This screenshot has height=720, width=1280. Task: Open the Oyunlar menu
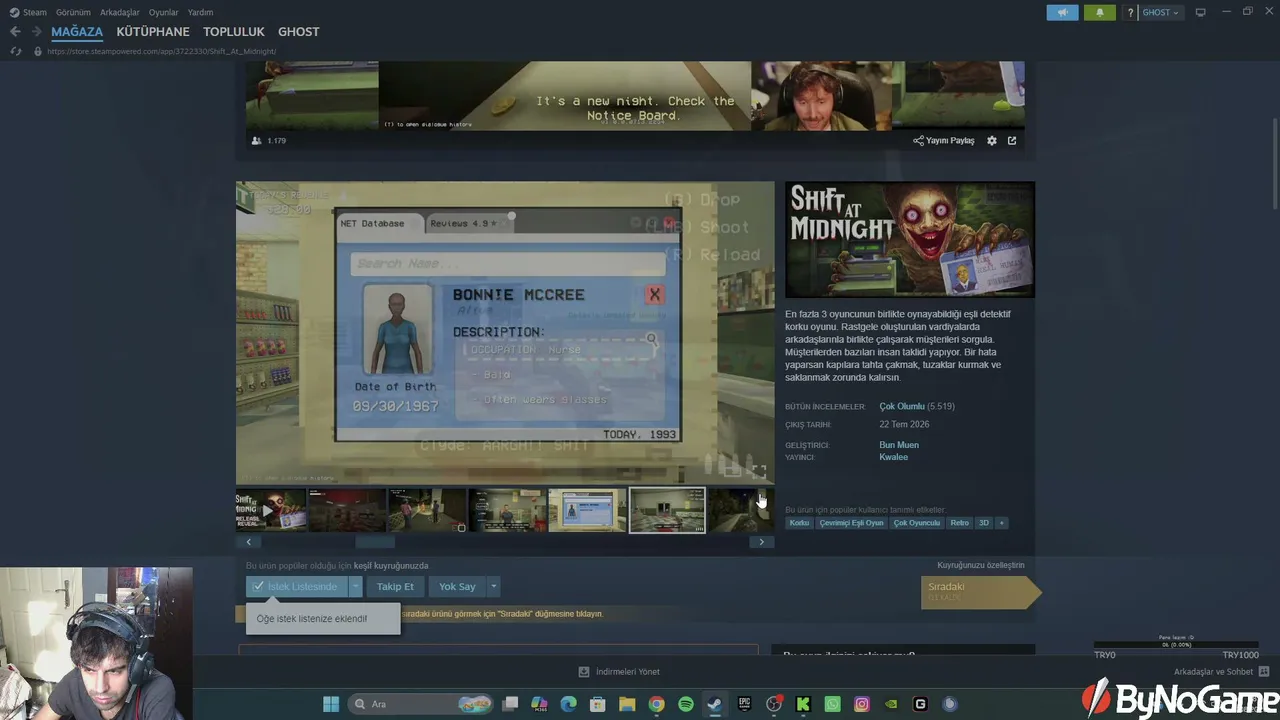164,12
